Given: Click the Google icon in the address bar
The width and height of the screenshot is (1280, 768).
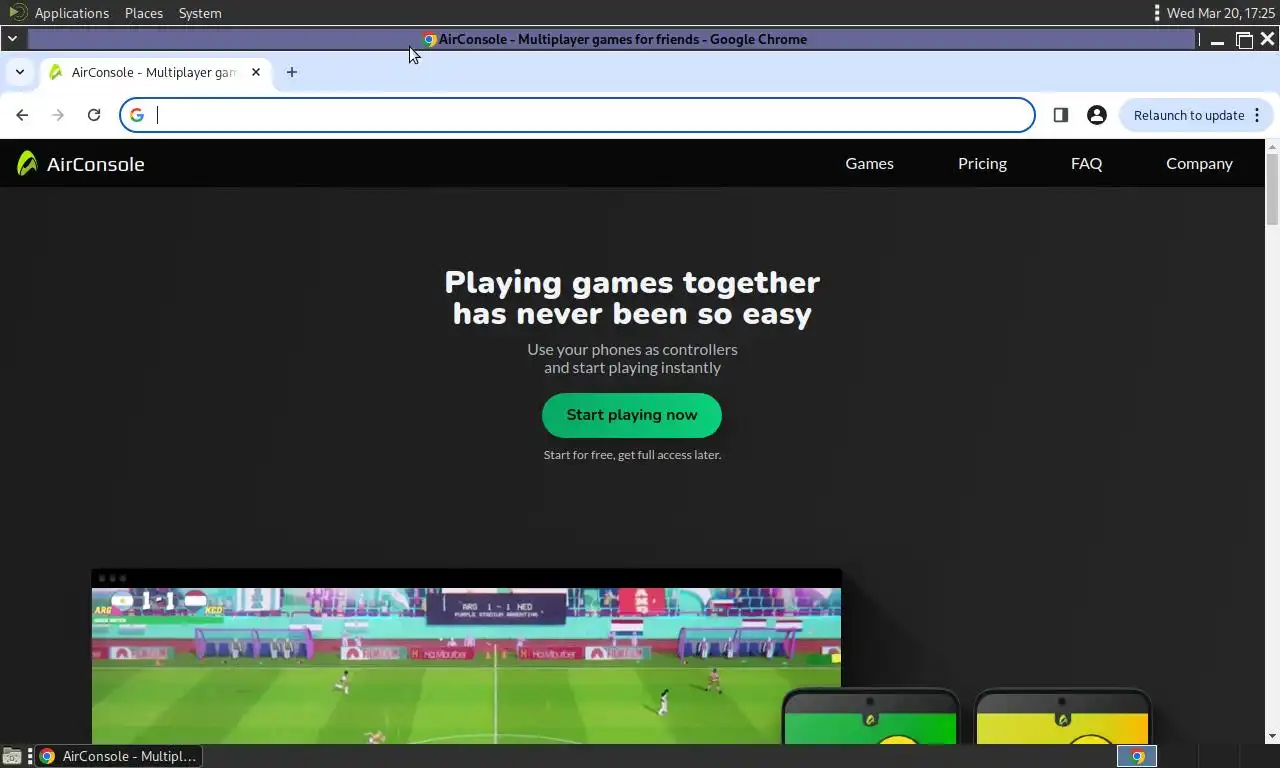Looking at the screenshot, I should click(x=137, y=115).
